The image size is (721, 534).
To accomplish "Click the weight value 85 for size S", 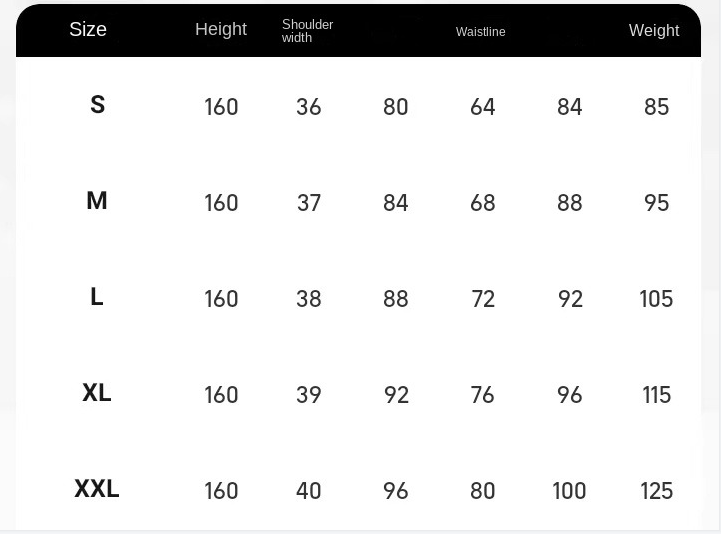I will [x=656, y=107].
